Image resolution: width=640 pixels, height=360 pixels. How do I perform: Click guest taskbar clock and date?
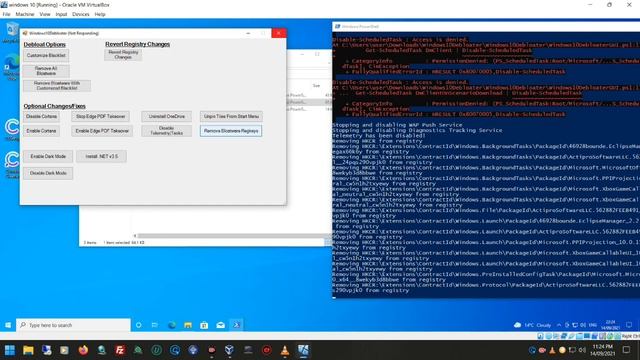pyautogui.click(x=611, y=325)
